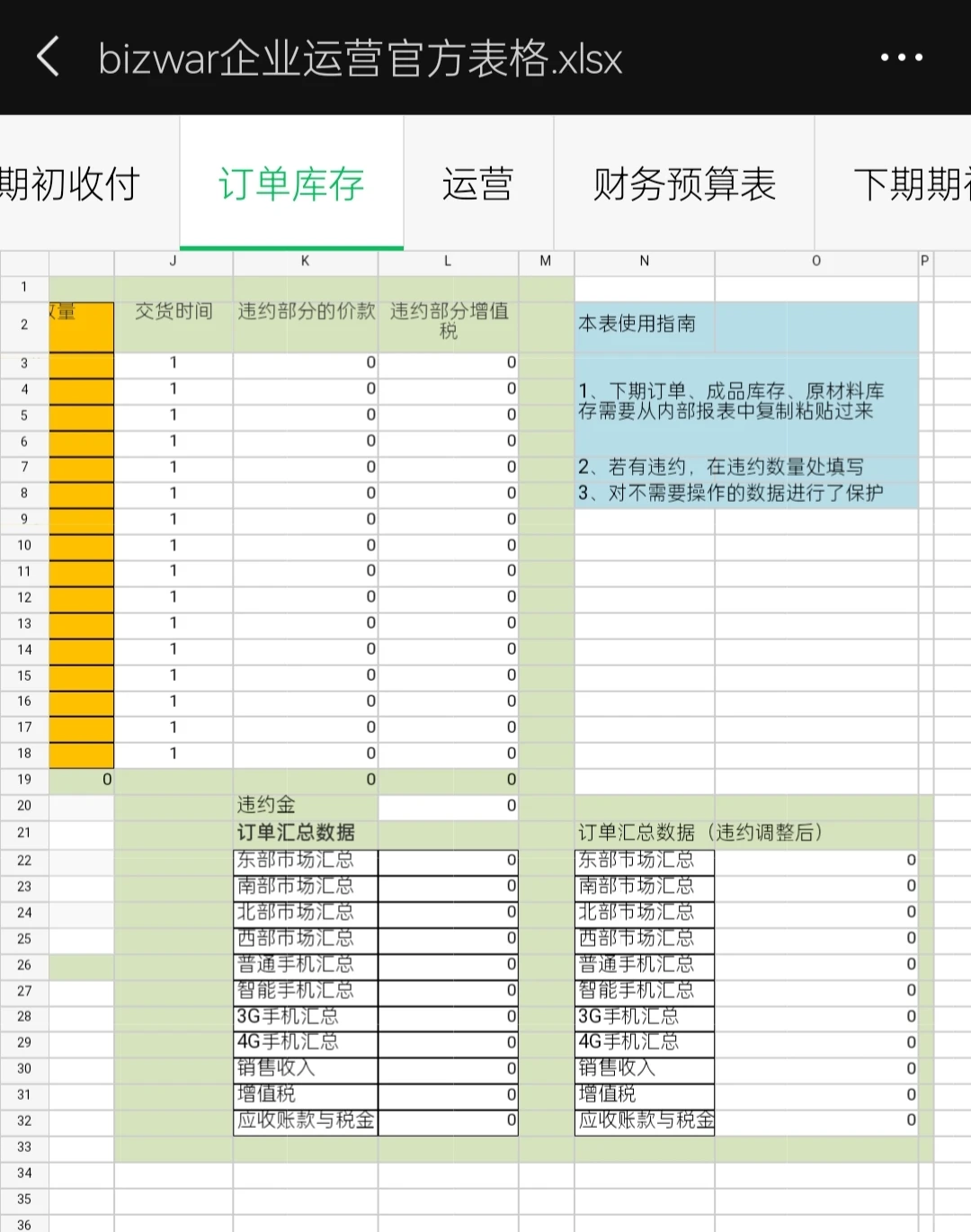The width and height of the screenshot is (971, 1232).
Task: Click 普通手机汇总 in column N
Action: click(x=645, y=965)
